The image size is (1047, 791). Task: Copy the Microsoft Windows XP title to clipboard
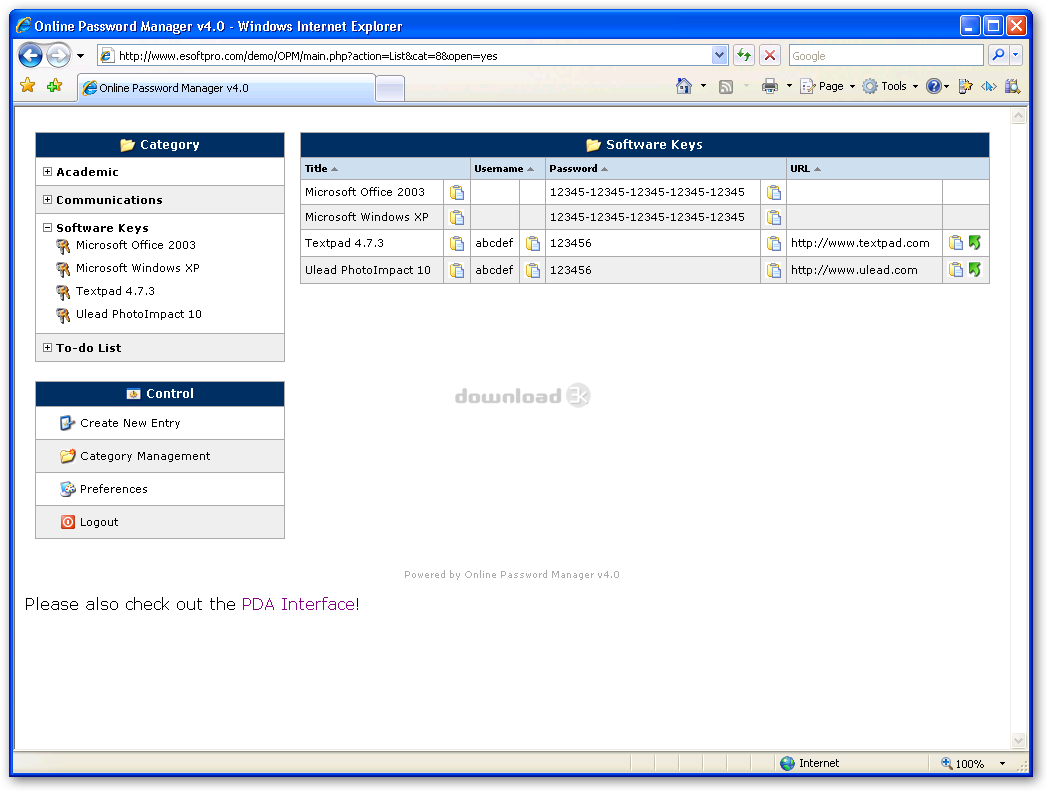(456, 218)
